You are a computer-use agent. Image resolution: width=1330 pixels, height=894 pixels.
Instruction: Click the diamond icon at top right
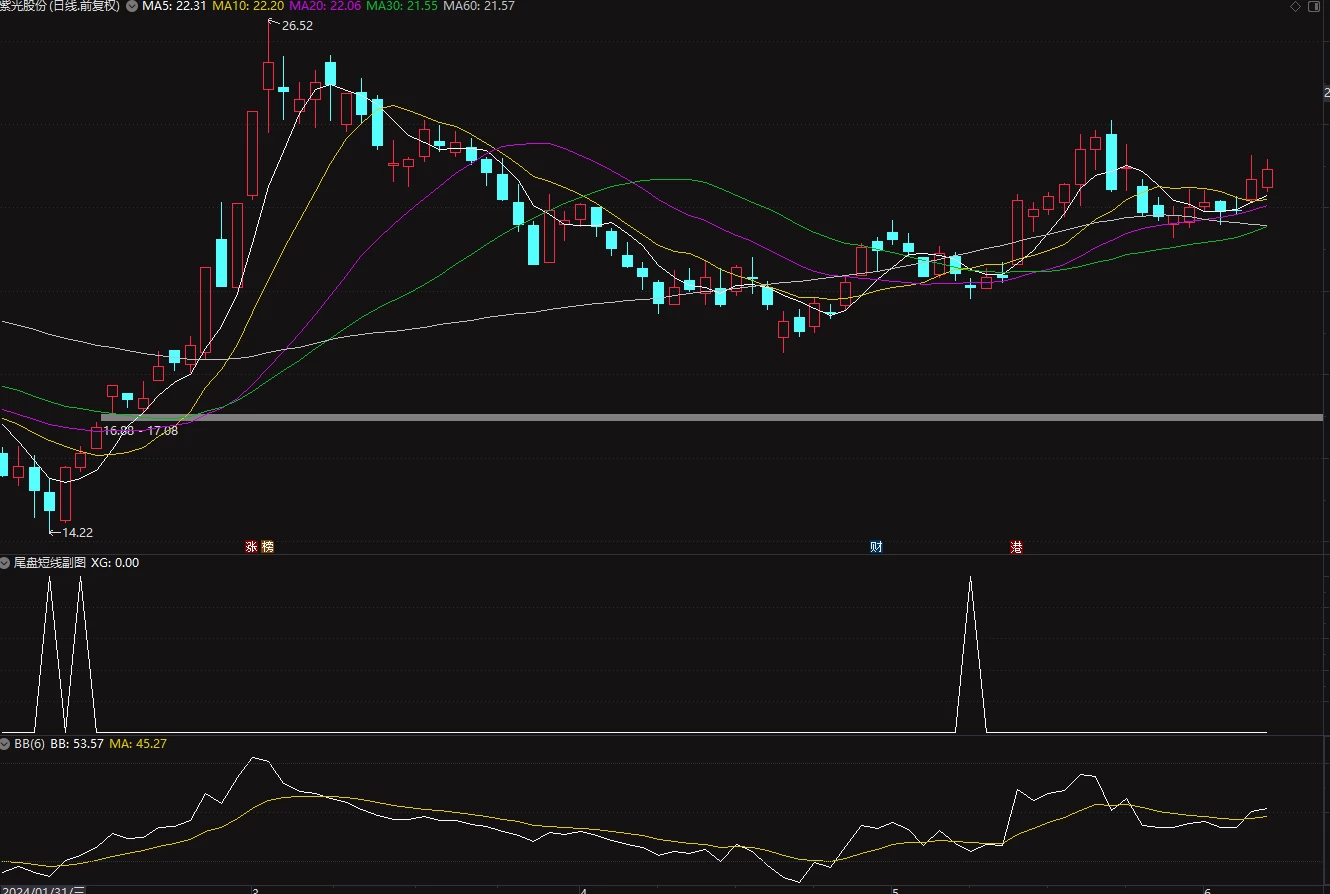coord(1296,6)
